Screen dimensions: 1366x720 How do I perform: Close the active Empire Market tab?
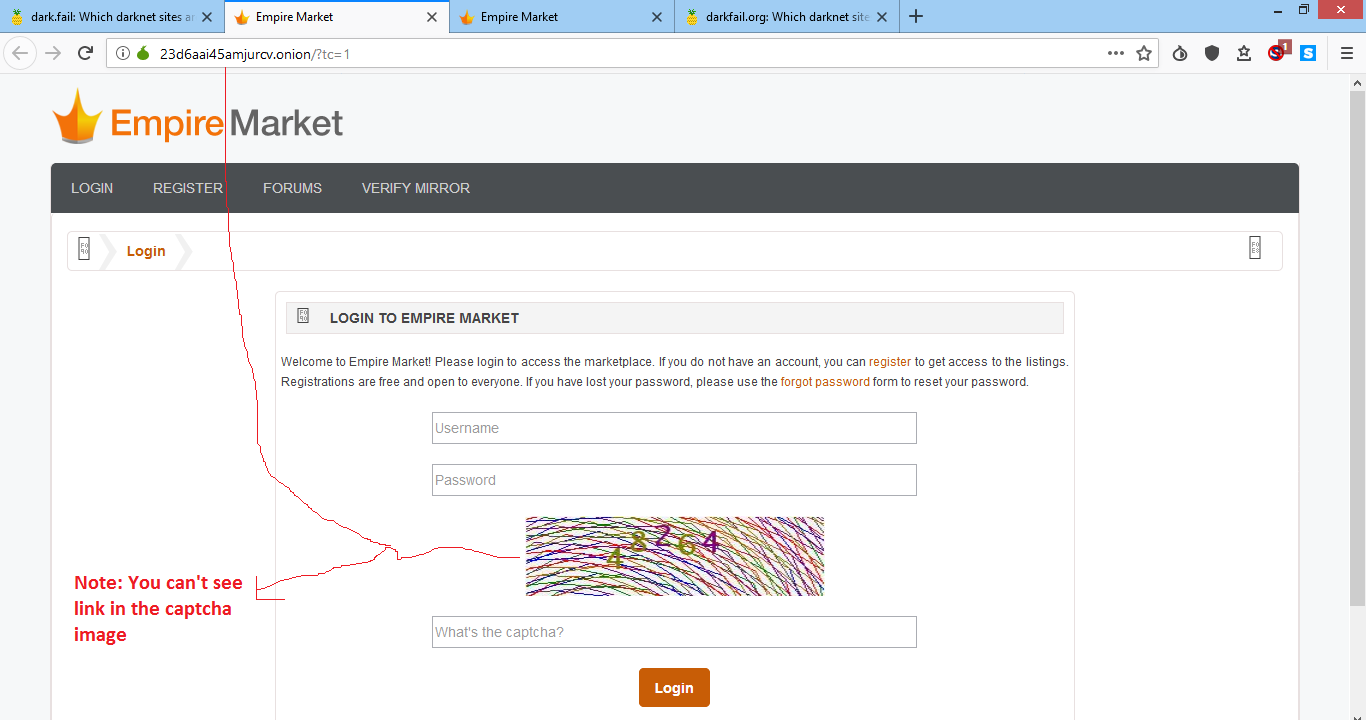tap(432, 17)
